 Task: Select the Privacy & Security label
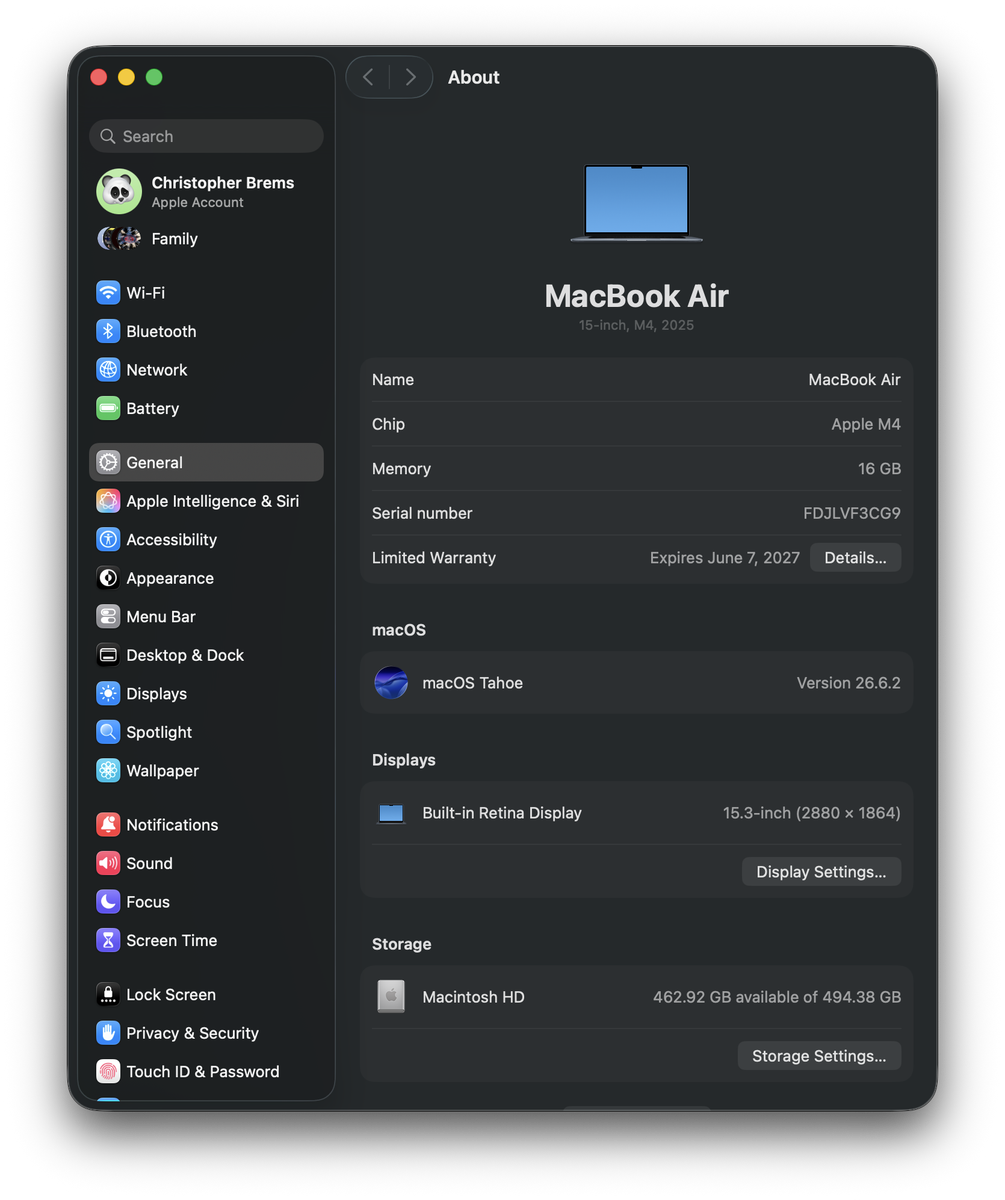point(192,1033)
